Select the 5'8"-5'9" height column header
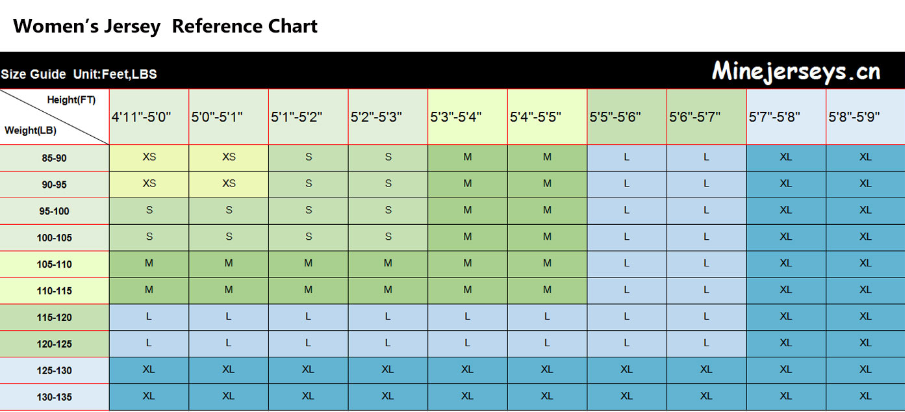The width and height of the screenshot is (905, 412). click(866, 117)
